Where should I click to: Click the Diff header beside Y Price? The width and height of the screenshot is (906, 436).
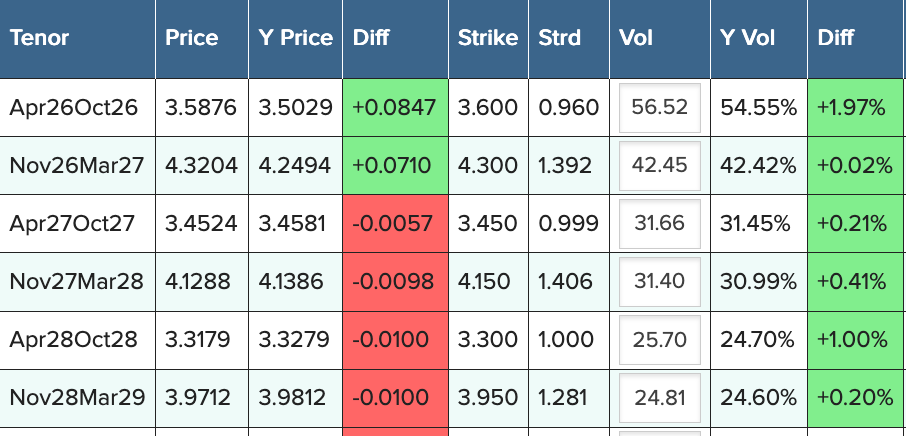(x=371, y=38)
